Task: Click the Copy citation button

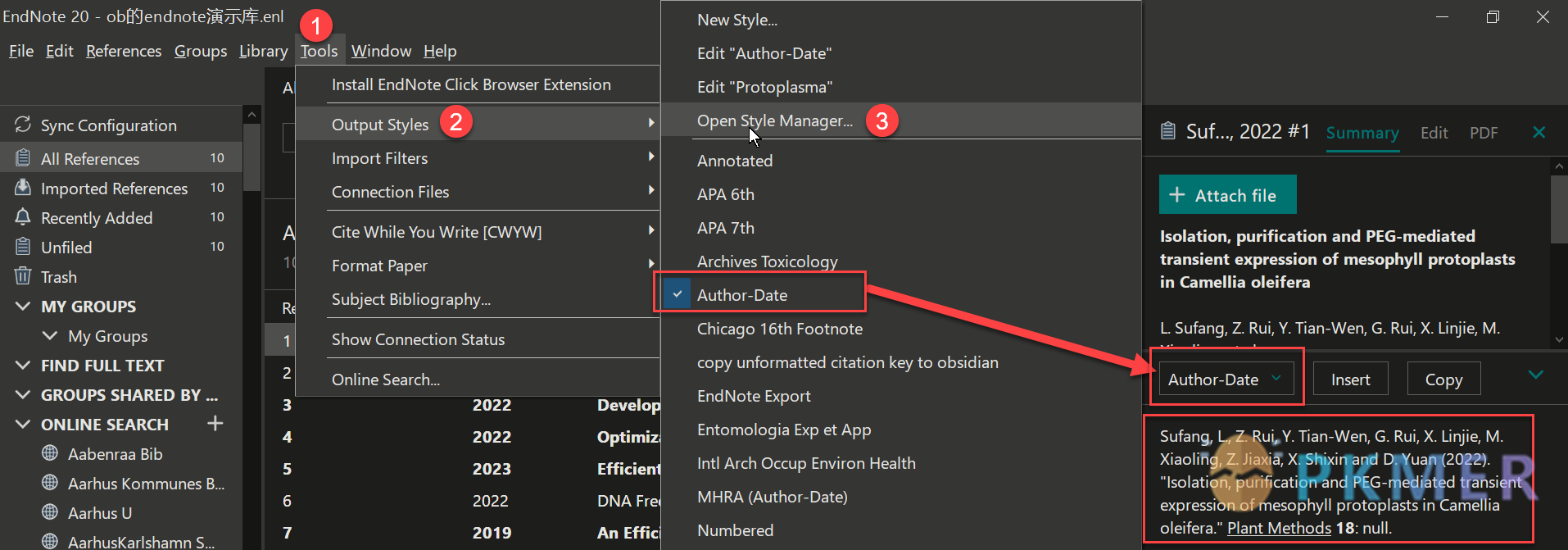Action: pos(1443,380)
